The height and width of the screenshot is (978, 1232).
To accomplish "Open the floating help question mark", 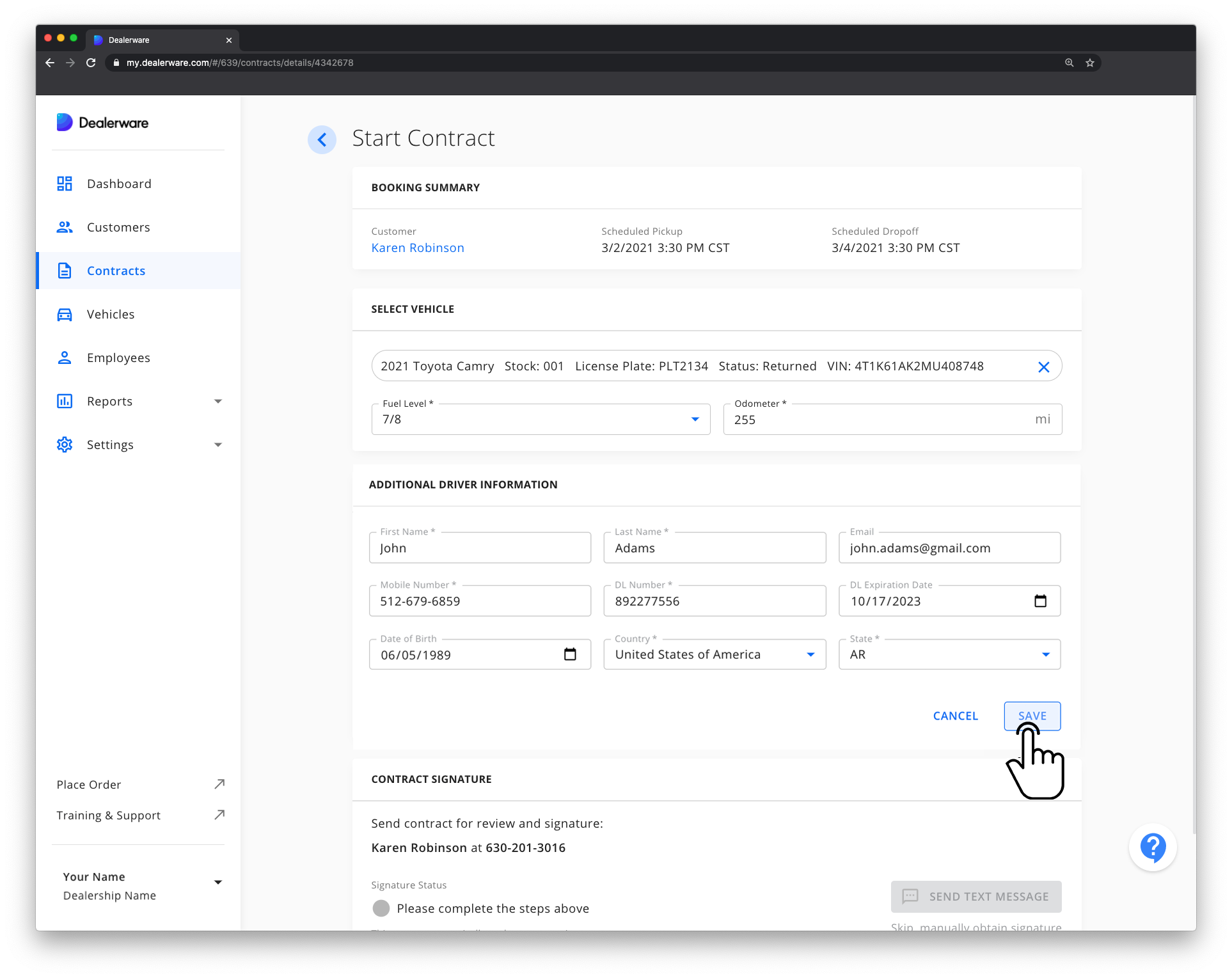I will [1153, 846].
